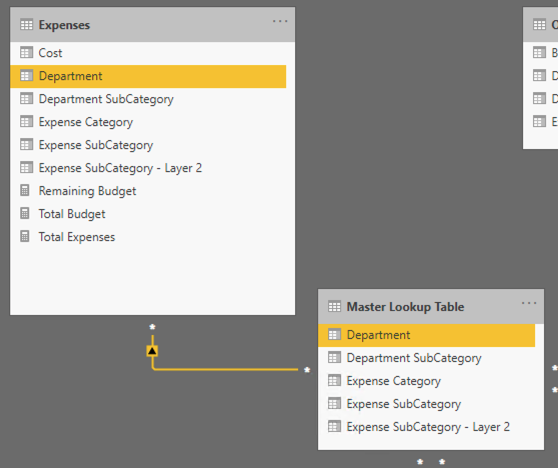Click the Master Lookup Table title
558x468 pixels.
(405, 307)
